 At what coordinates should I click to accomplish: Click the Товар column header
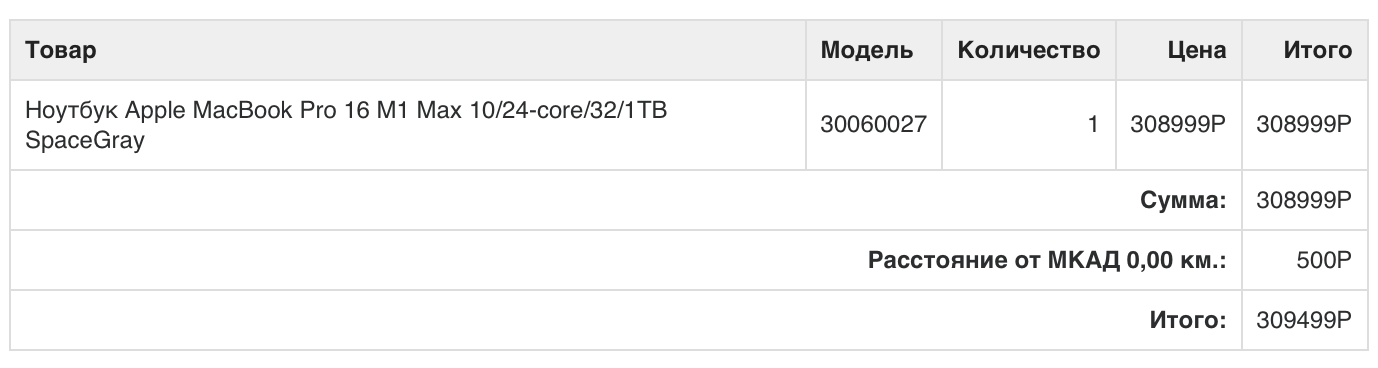60,51
